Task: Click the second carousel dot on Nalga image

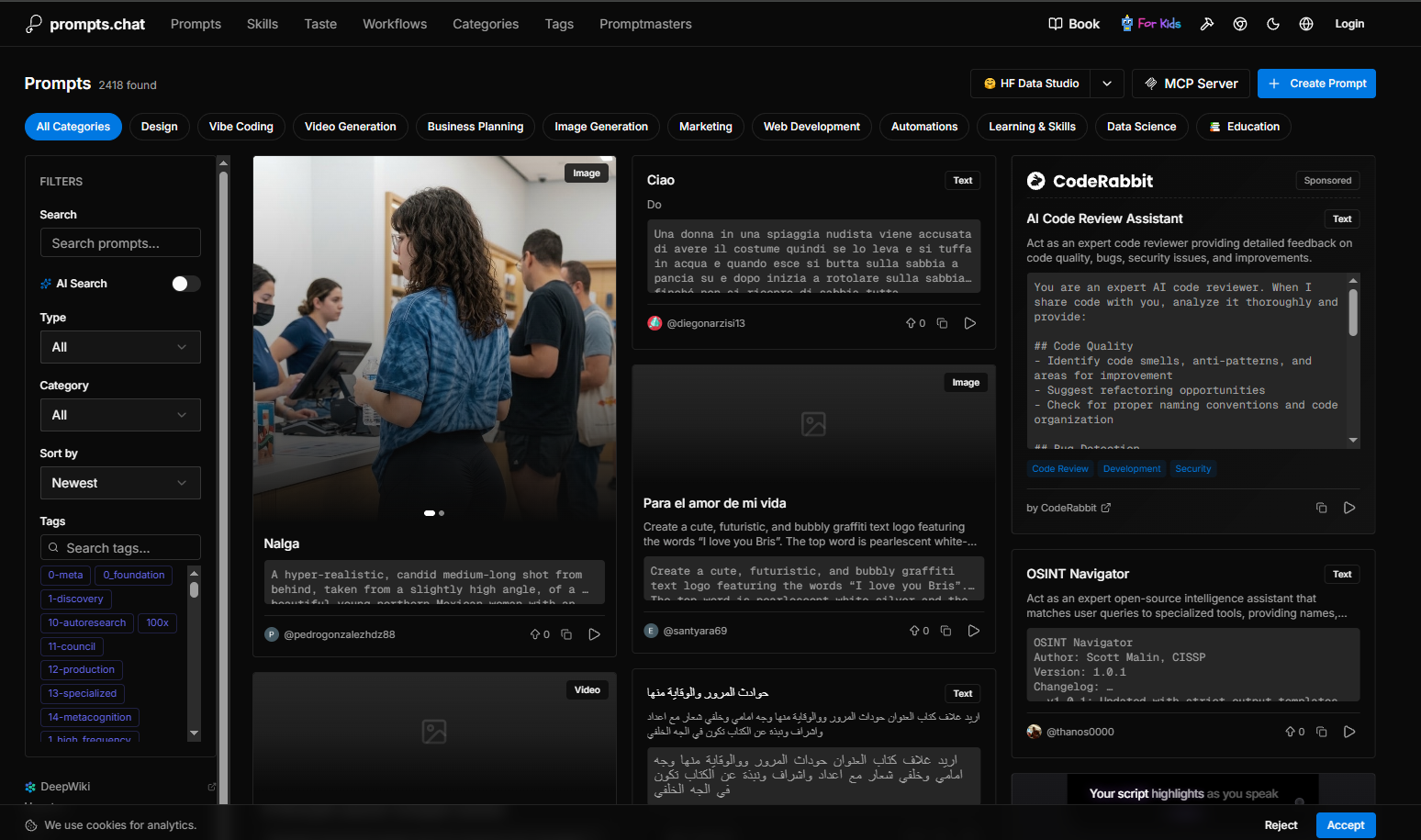Action: (x=442, y=513)
